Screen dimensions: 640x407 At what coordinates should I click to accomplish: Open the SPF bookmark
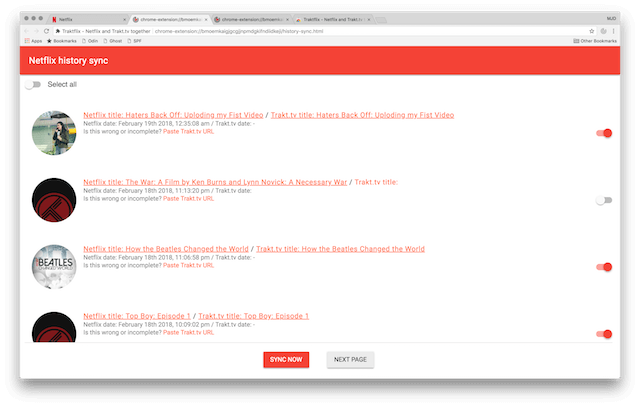pos(135,41)
